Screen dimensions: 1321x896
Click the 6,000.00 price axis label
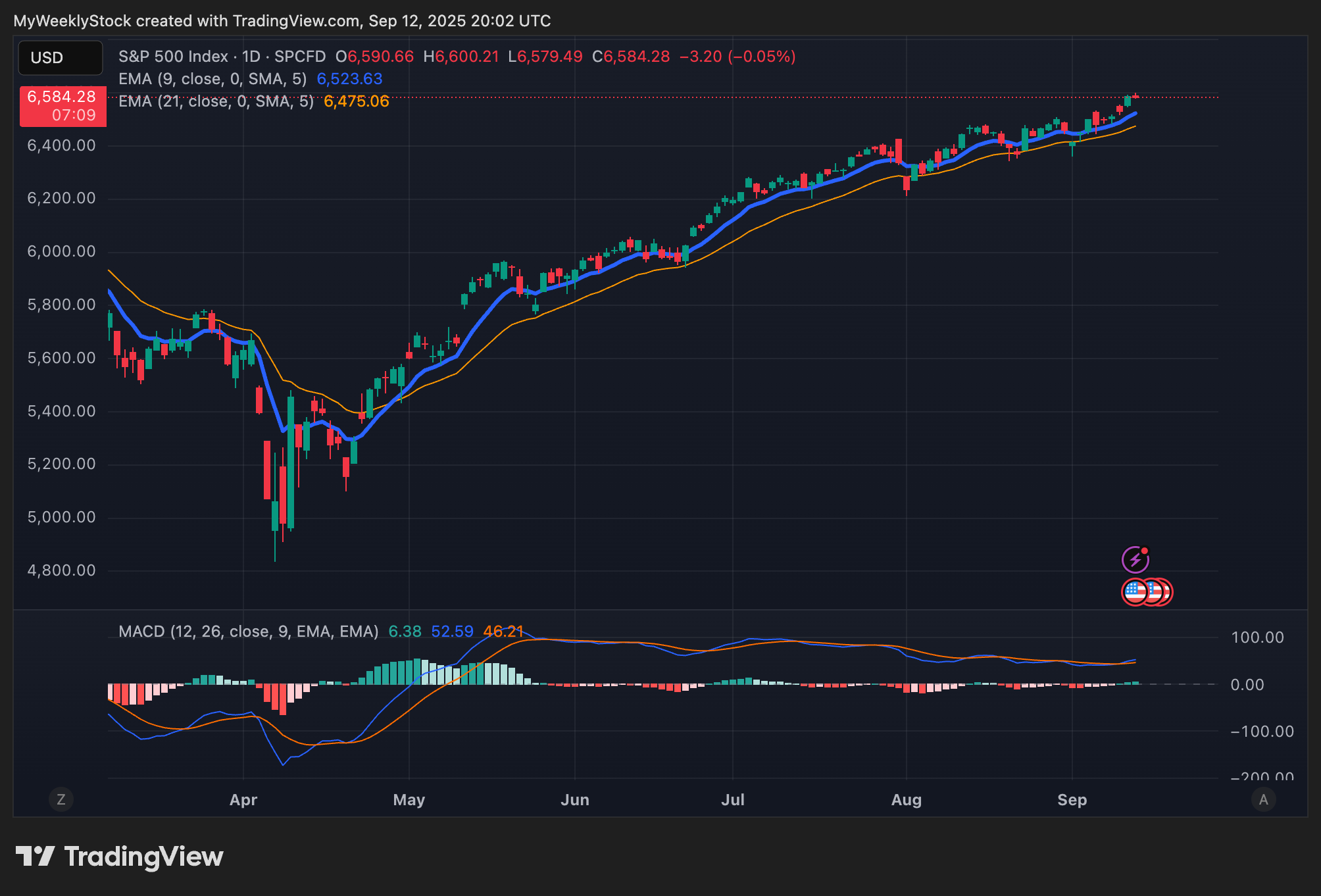[x=61, y=251]
